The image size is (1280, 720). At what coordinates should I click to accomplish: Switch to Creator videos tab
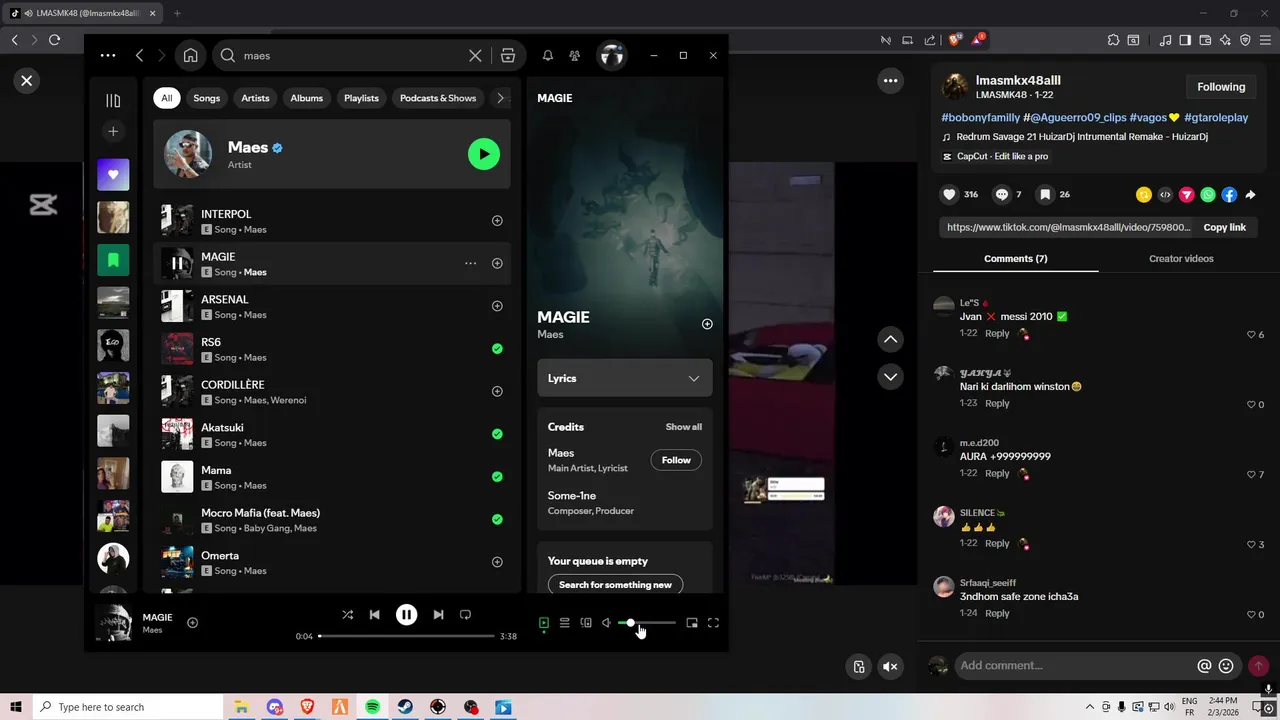click(1181, 258)
